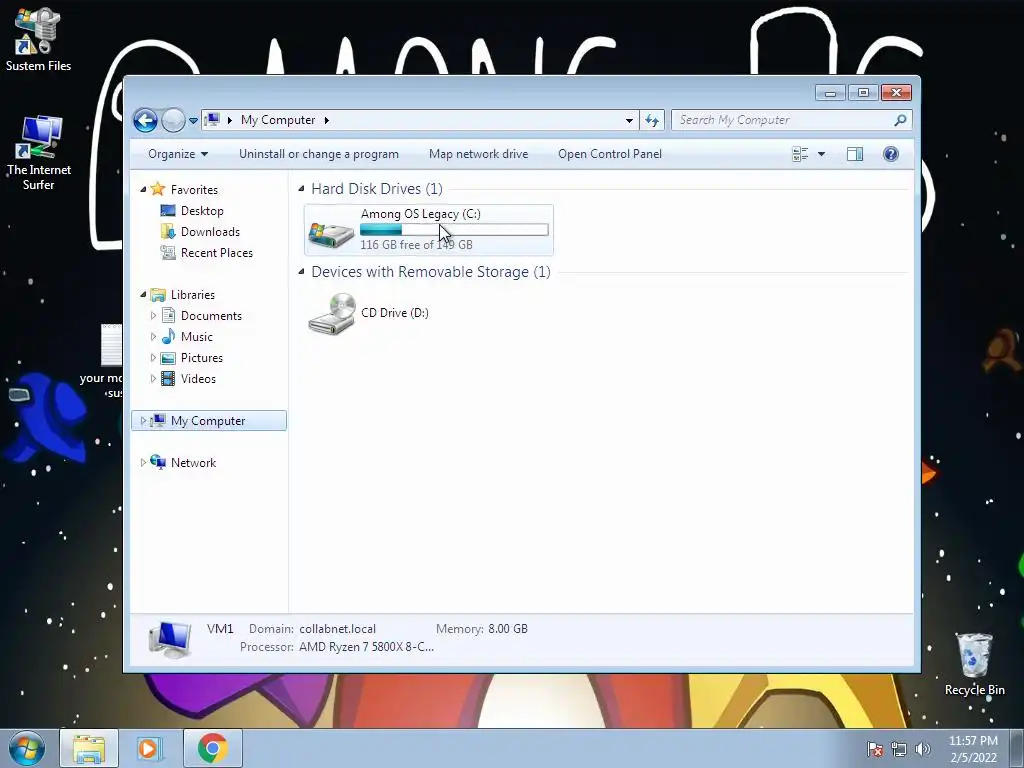This screenshot has width=1024, height=768.
Task: Click the CD Drive (D:) label
Action: [394, 313]
